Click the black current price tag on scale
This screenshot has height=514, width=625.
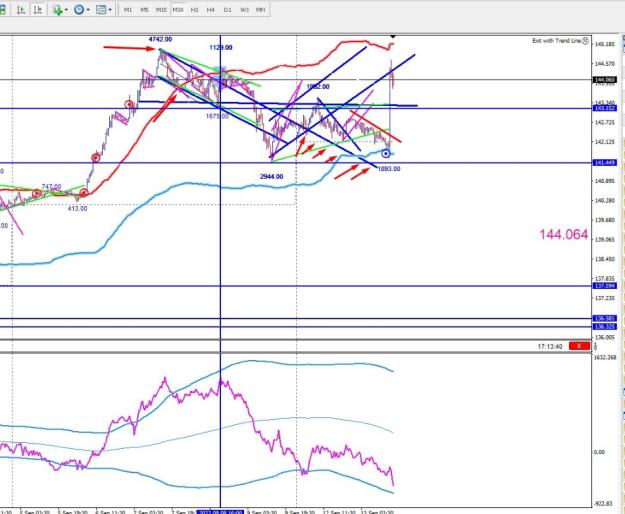click(605, 80)
